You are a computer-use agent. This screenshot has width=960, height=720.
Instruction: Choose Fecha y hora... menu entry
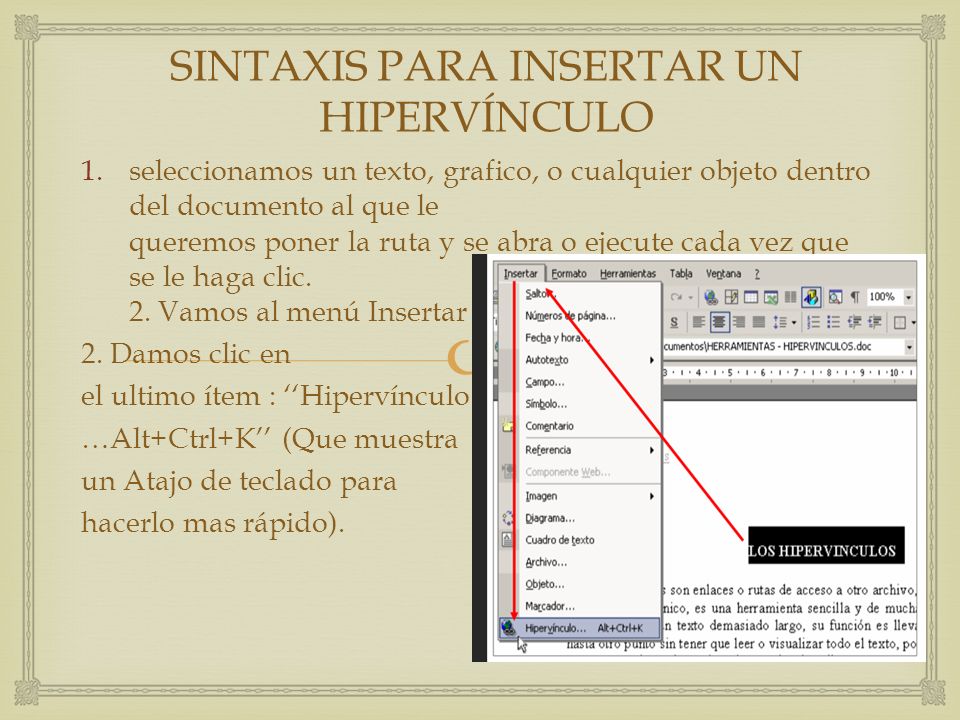click(580, 338)
